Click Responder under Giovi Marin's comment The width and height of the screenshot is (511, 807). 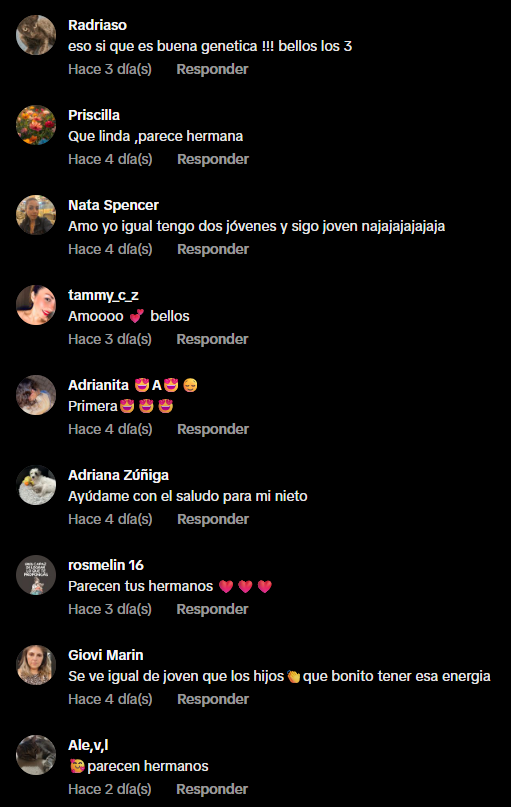[213, 700]
